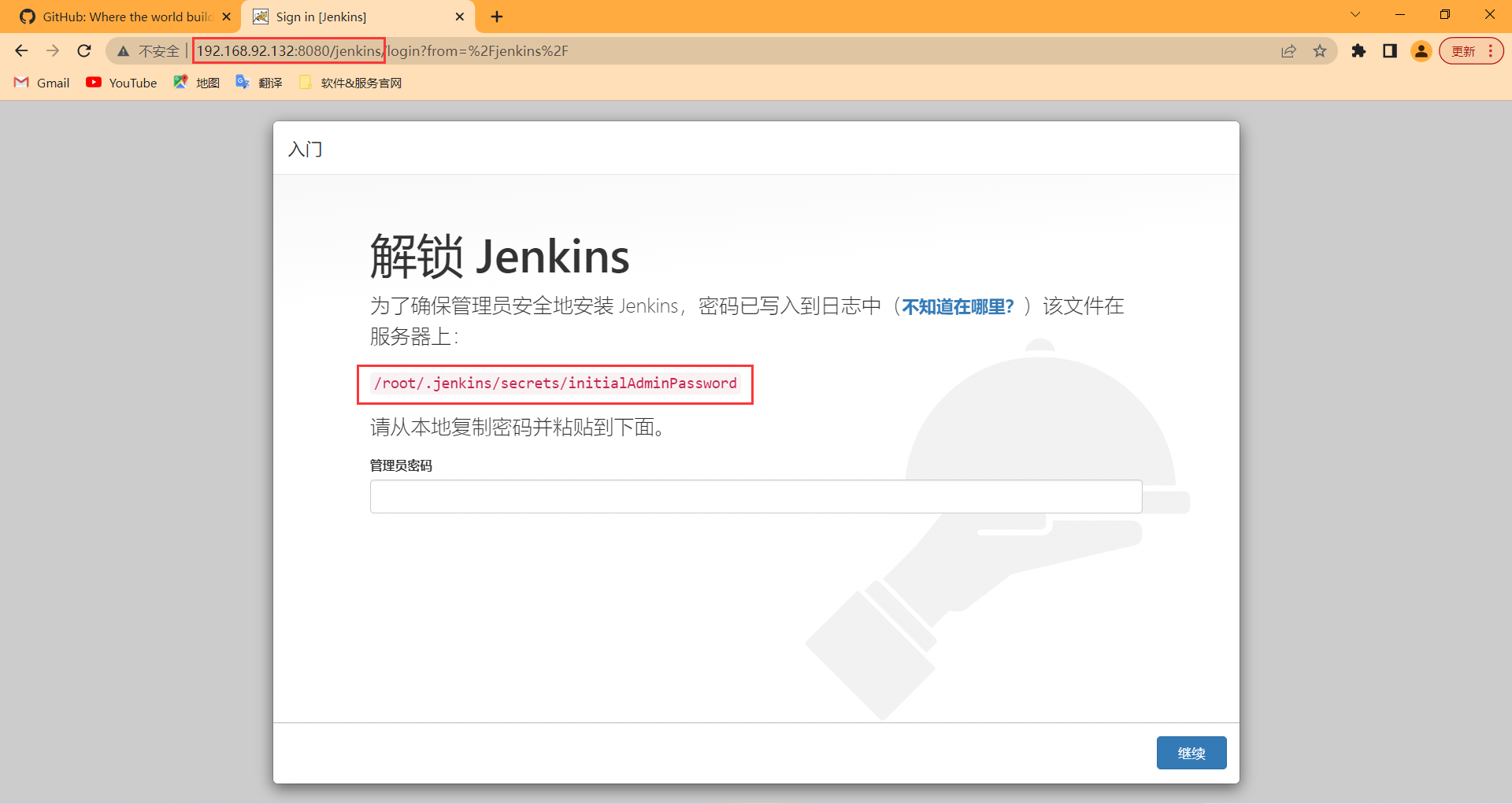Minimize the Chrome window
The height and width of the screenshot is (804, 1512).
coord(1400,15)
